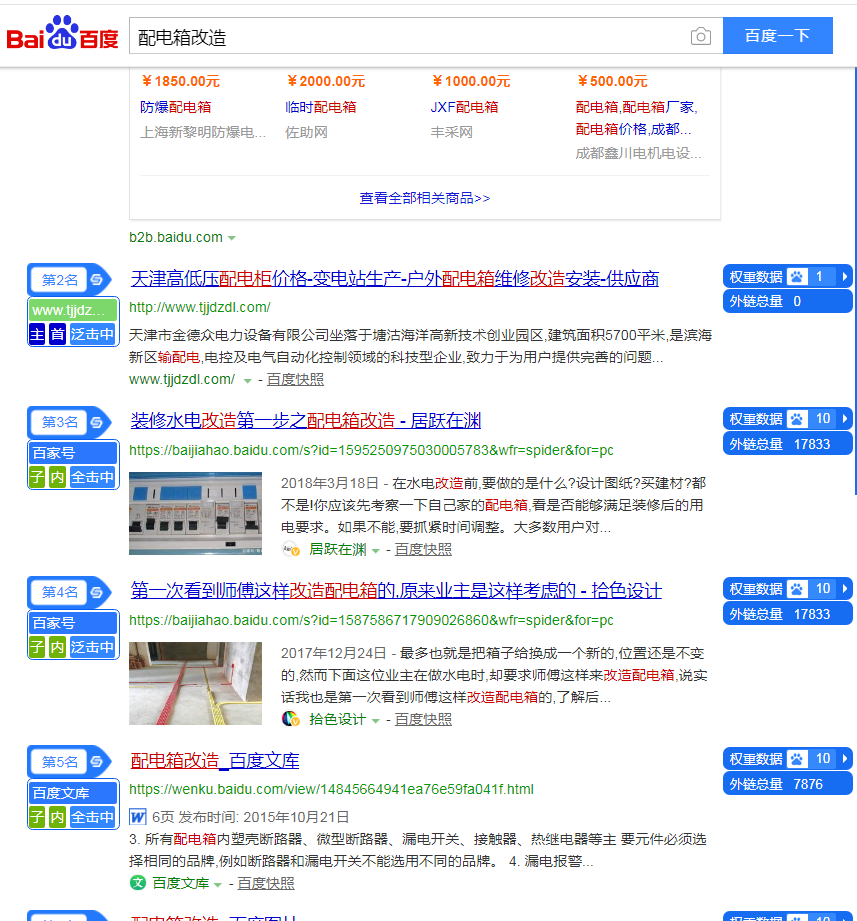
Task: Click 居跃在渊 author avatar icon
Action: pyautogui.click(x=291, y=549)
